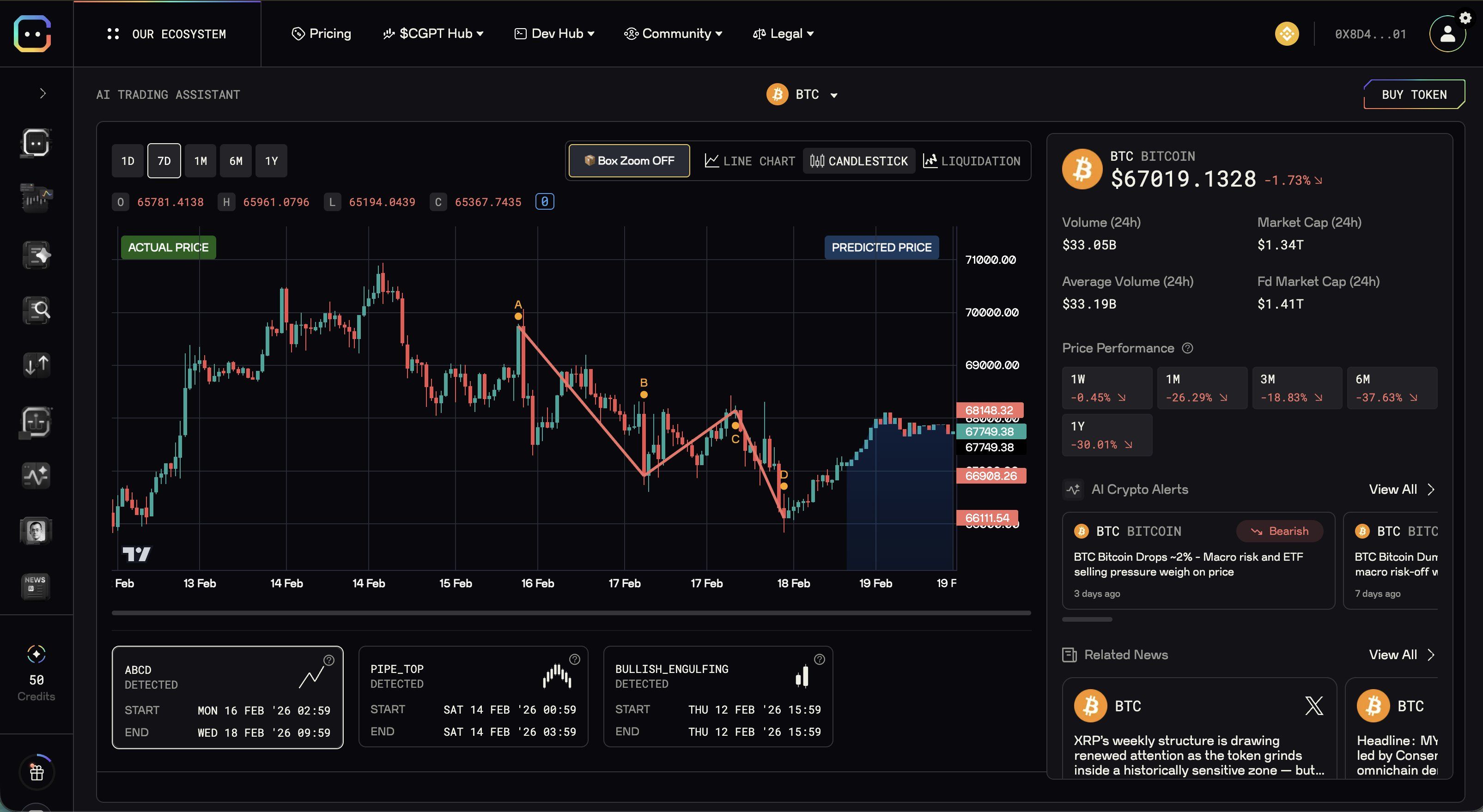1483x812 pixels.
Task: Open the user profile avatar
Action: (x=1447, y=34)
